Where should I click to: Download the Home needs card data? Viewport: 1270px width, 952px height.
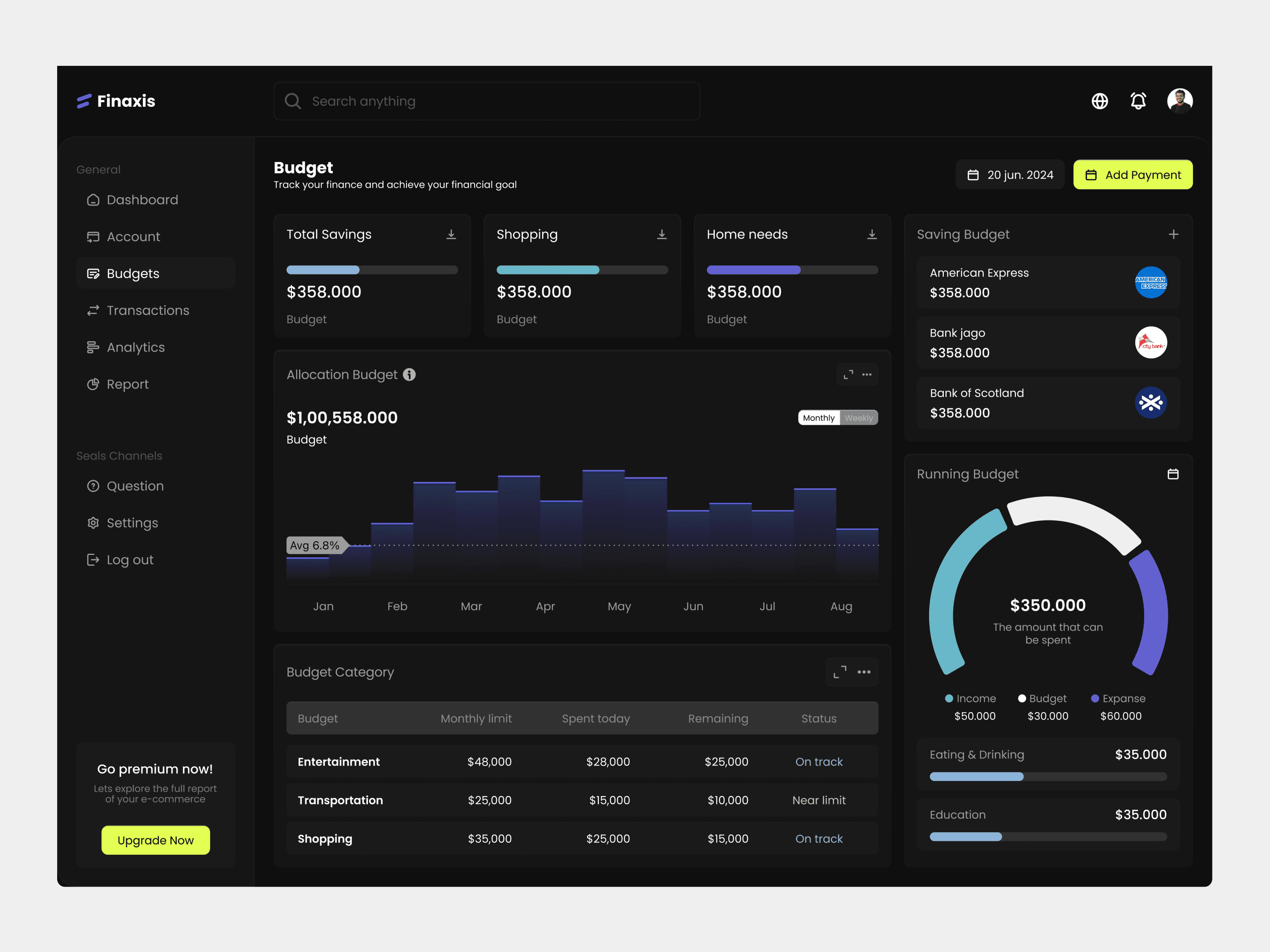[872, 234]
